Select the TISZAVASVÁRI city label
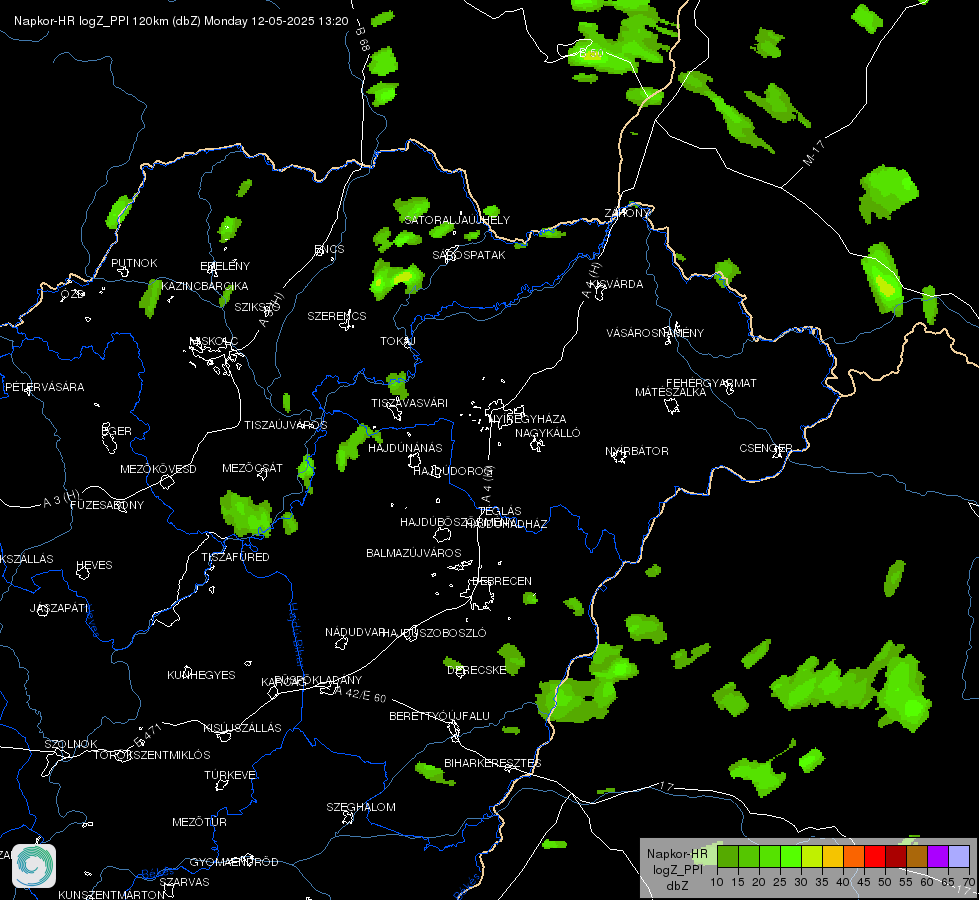The image size is (979, 900). 410,403
